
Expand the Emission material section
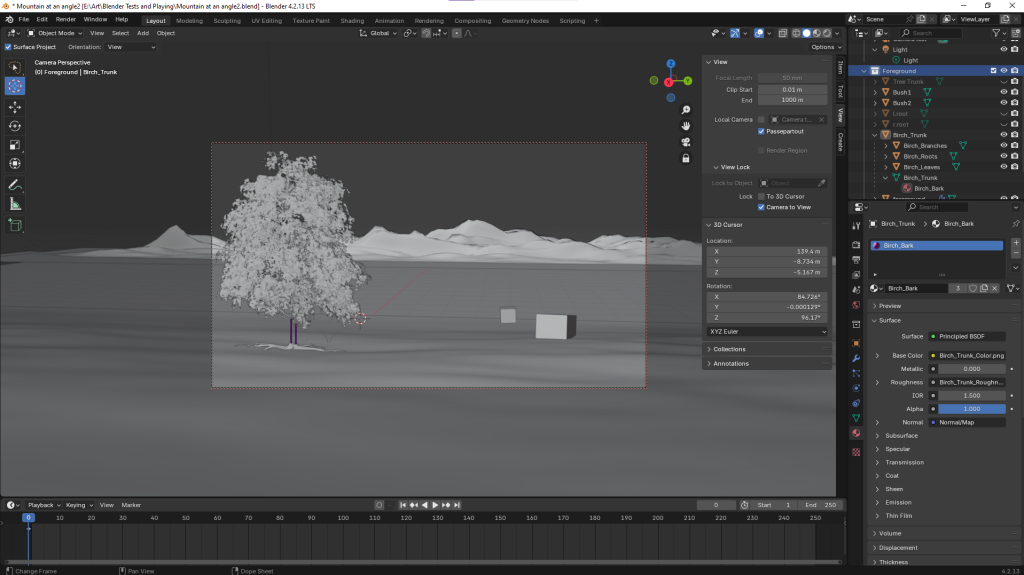898,502
